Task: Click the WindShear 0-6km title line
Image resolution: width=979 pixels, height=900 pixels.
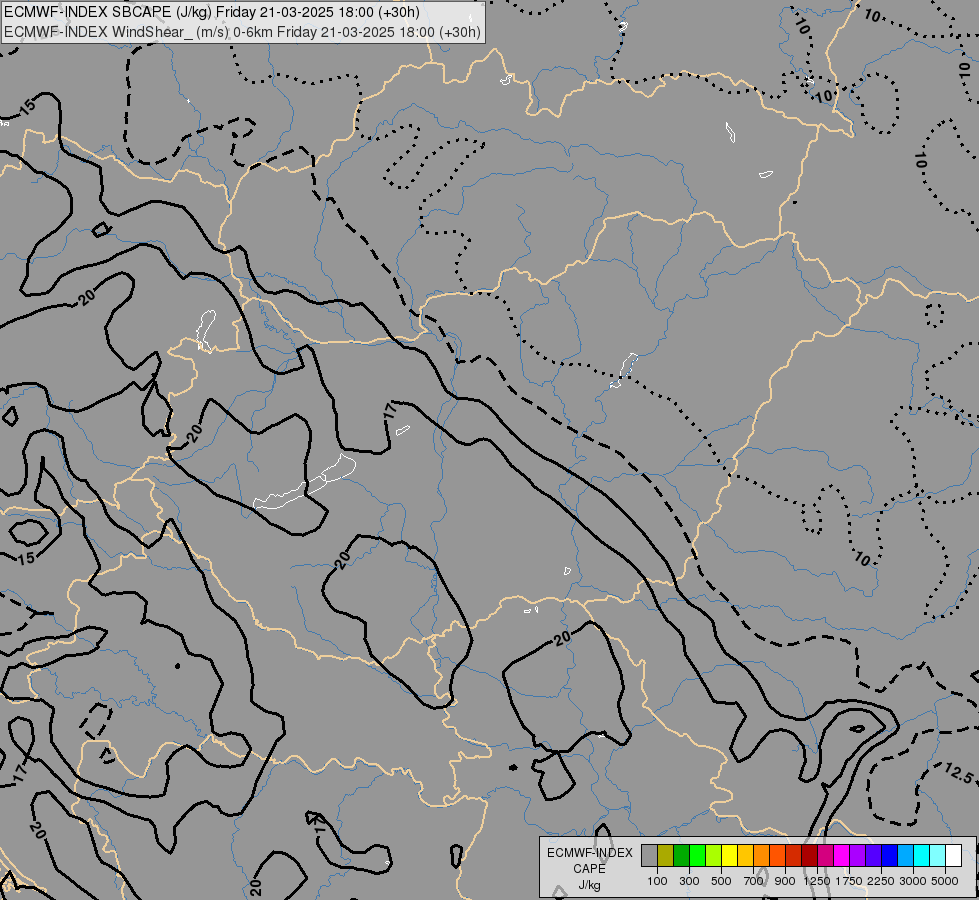Action: coord(242,32)
